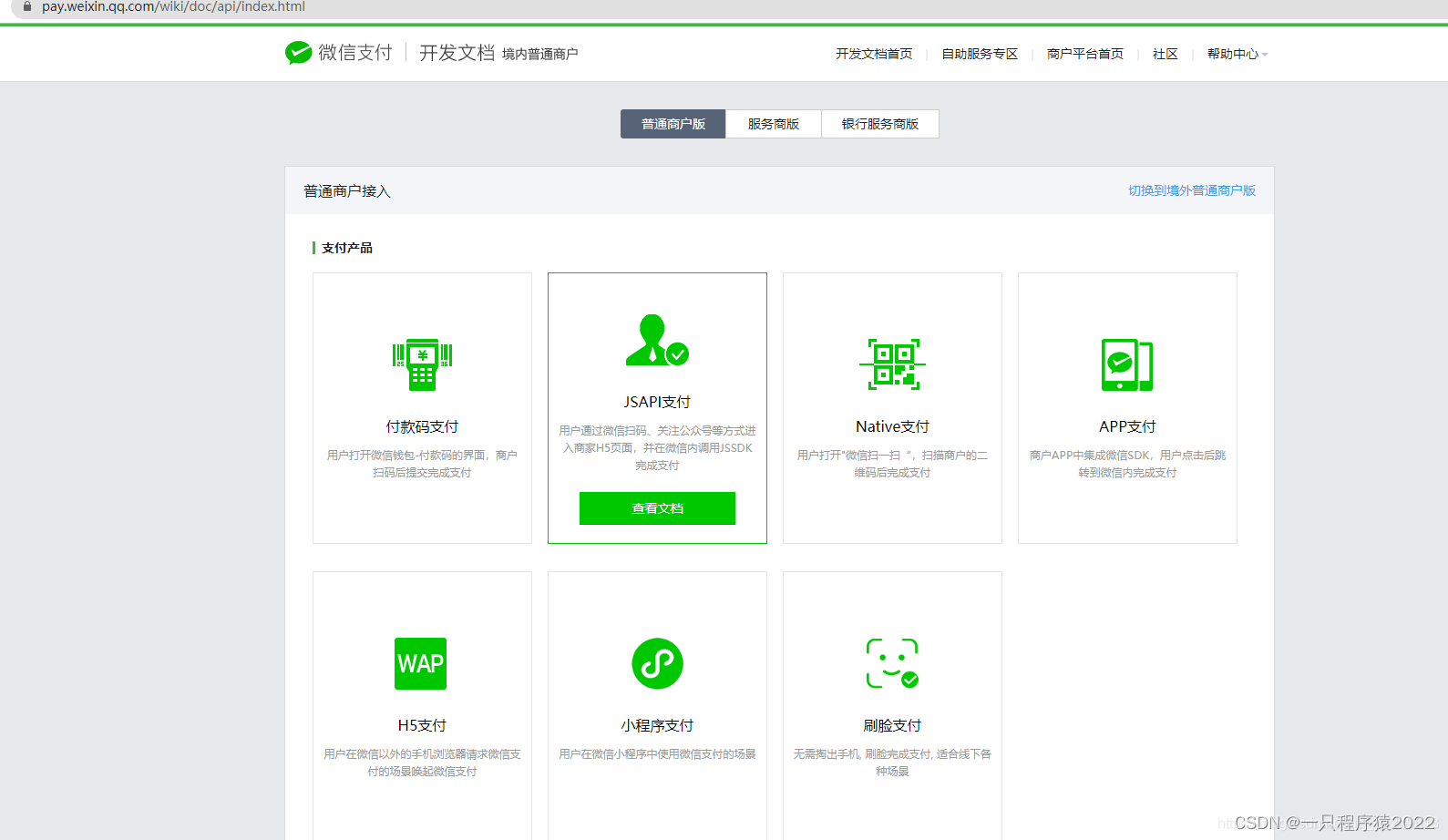The width and height of the screenshot is (1448, 840).
Task: Select the 普通商户版 tab
Action: [673, 124]
